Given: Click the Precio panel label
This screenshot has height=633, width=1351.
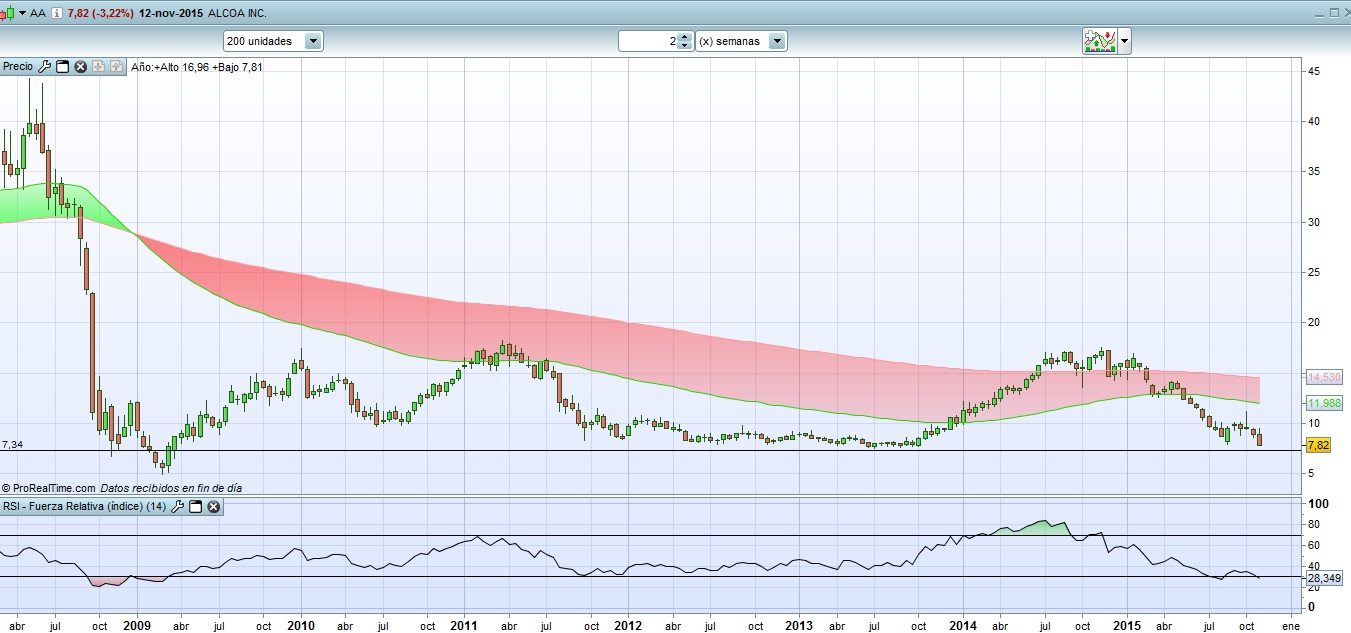Looking at the screenshot, I should 18,67.
